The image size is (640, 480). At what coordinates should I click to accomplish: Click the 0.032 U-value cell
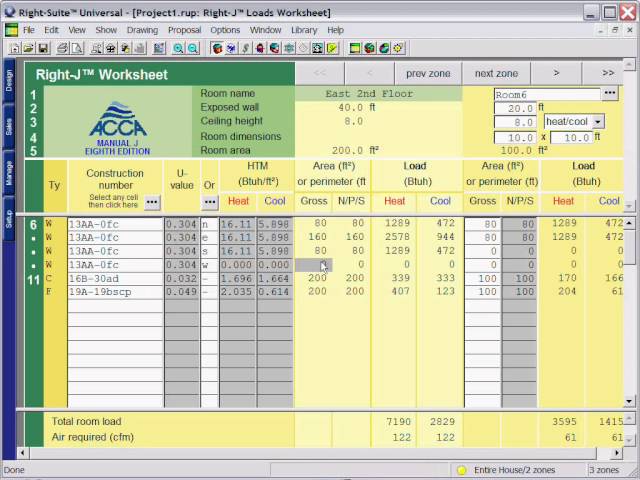182,279
